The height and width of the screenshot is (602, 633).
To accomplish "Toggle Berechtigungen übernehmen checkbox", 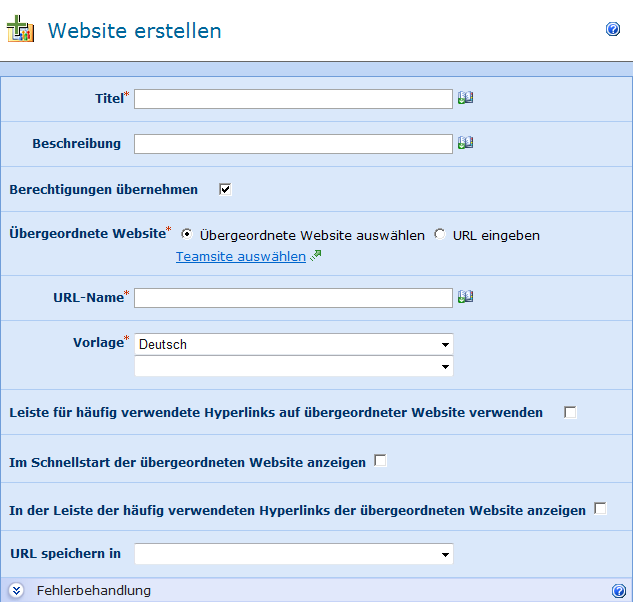I will click(x=225, y=189).
